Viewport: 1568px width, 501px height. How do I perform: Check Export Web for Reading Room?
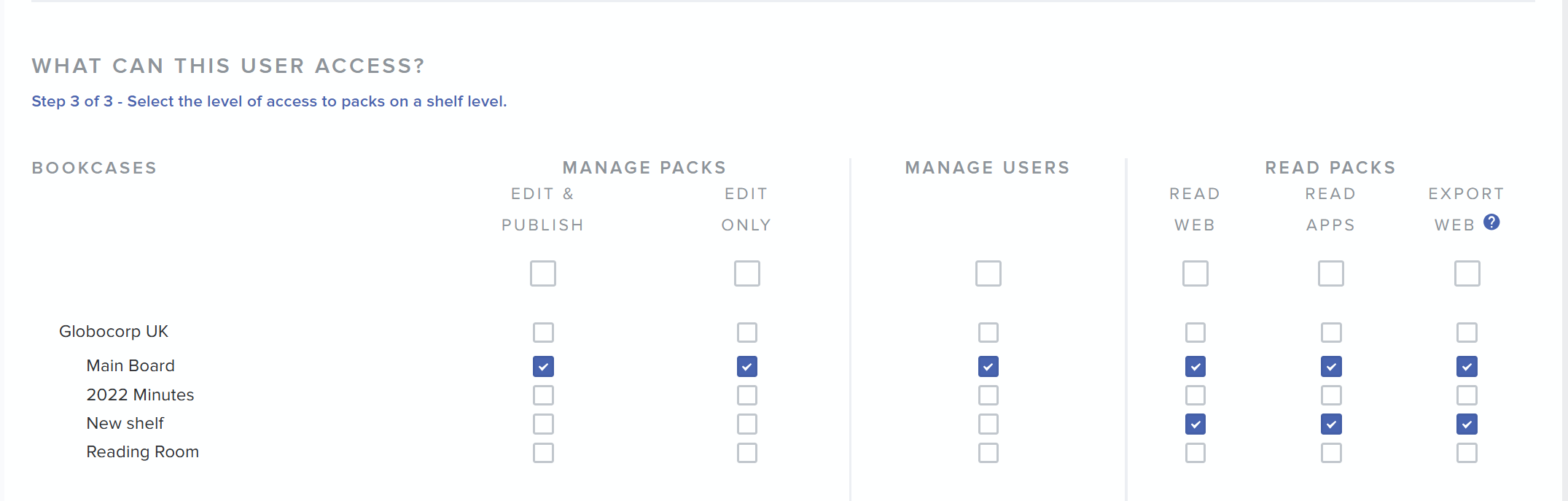[x=1467, y=453]
